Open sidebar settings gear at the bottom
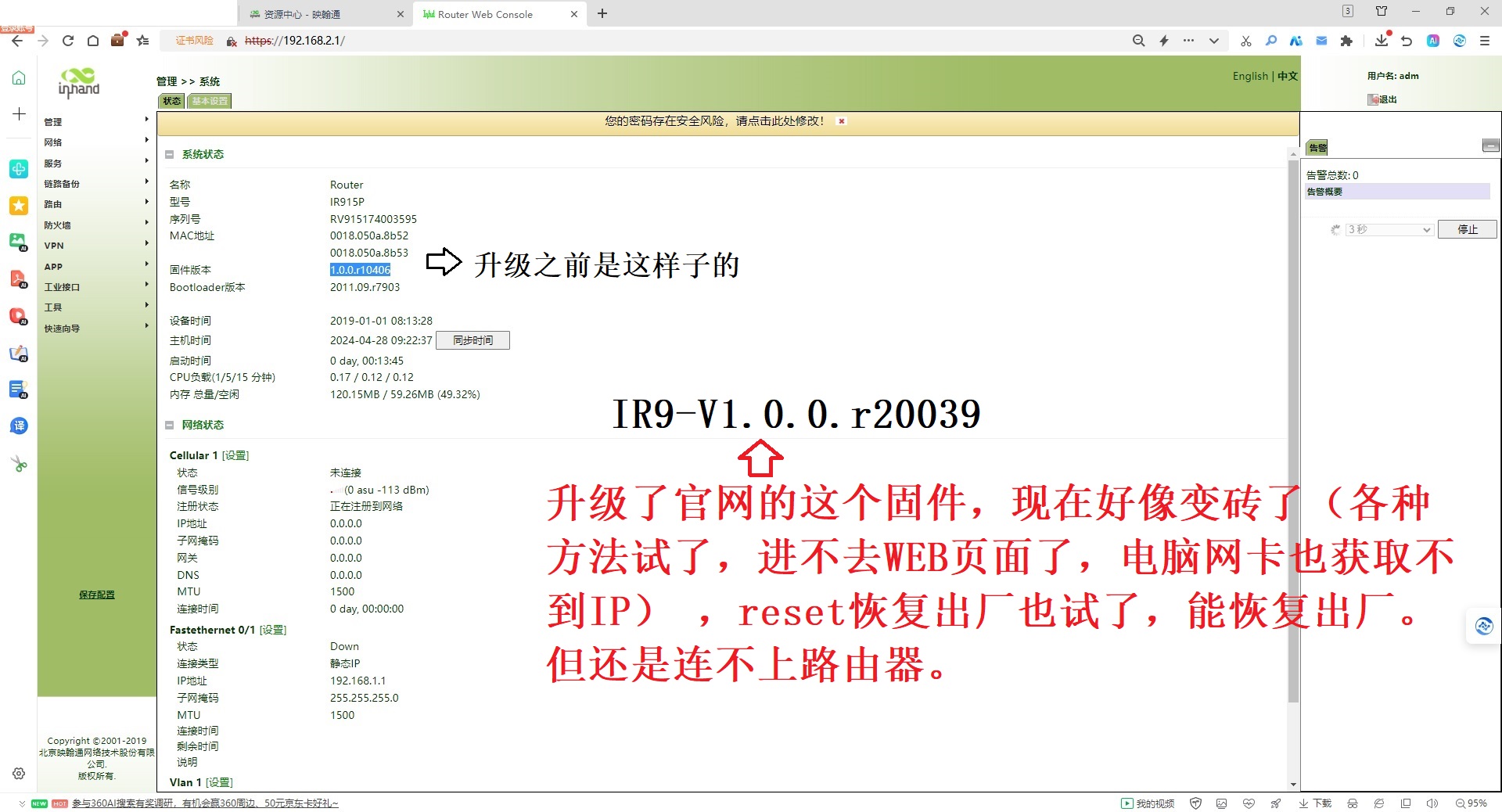Image resolution: width=1502 pixels, height=812 pixels. pyautogui.click(x=18, y=774)
